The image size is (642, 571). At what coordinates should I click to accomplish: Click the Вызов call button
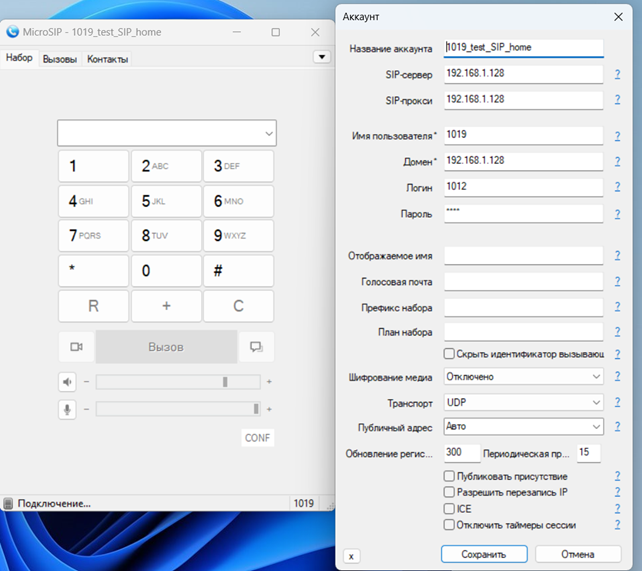[166, 347]
